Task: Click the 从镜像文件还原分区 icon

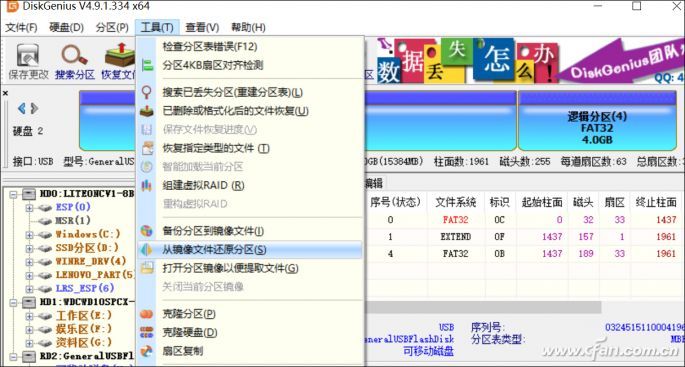Action: [146, 250]
